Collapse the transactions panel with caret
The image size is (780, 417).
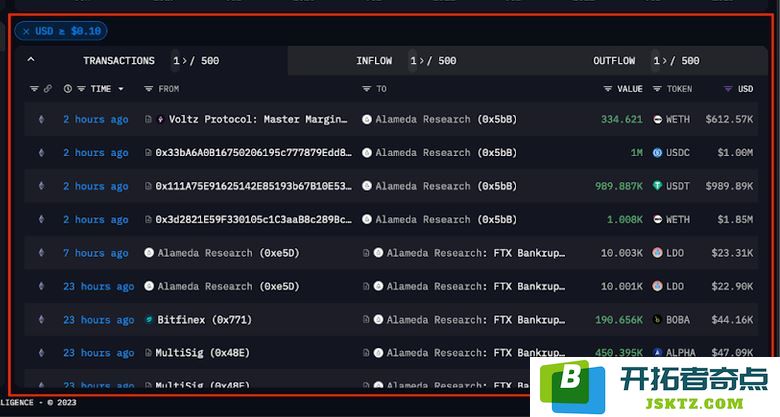coord(31,60)
